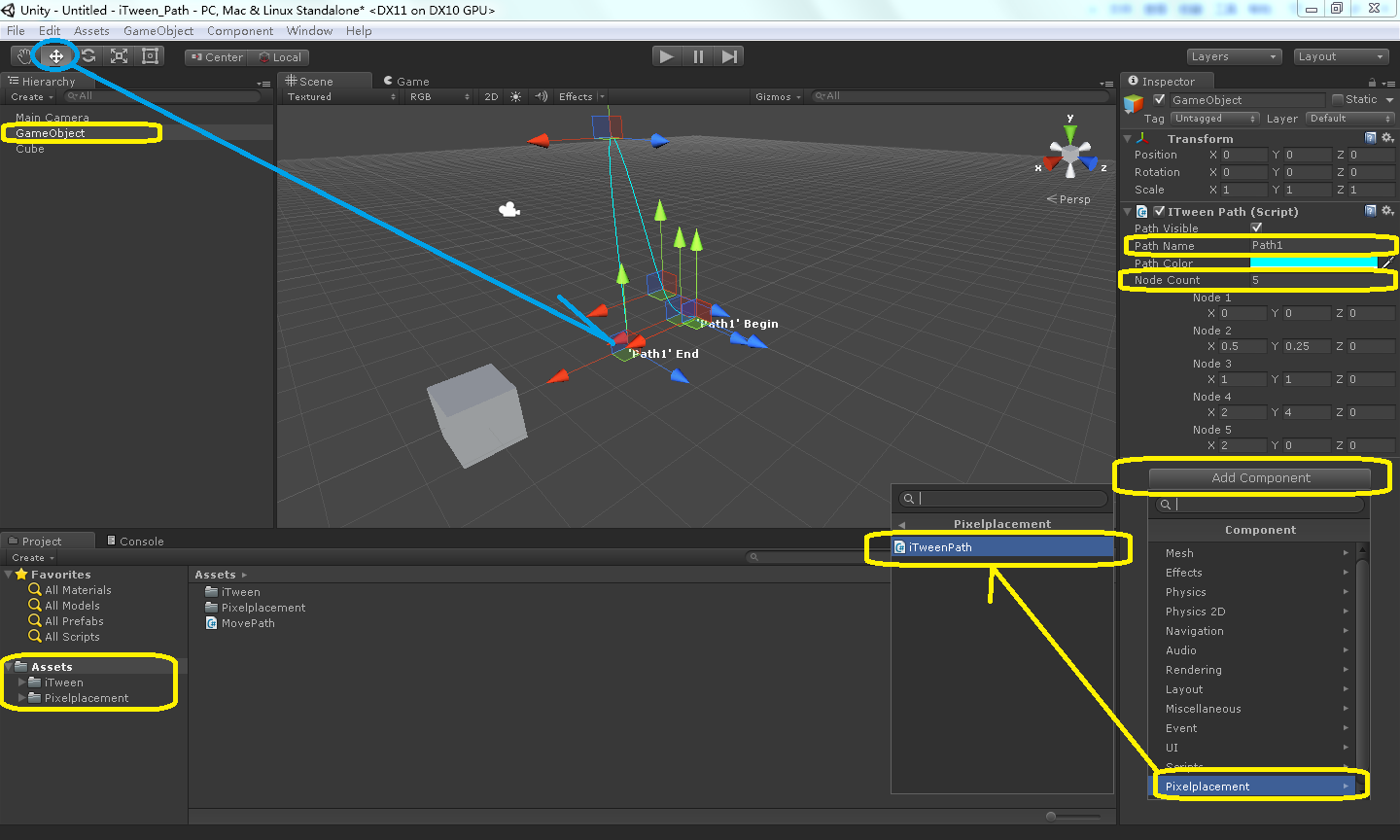Toggle GameObject active checkbox
The height and width of the screenshot is (840, 1400).
click(x=1159, y=99)
